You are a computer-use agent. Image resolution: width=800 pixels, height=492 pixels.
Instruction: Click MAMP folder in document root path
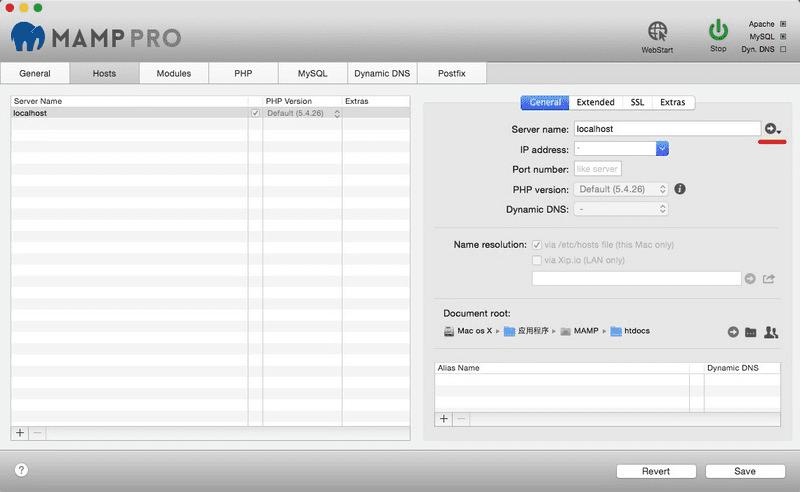pos(580,331)
